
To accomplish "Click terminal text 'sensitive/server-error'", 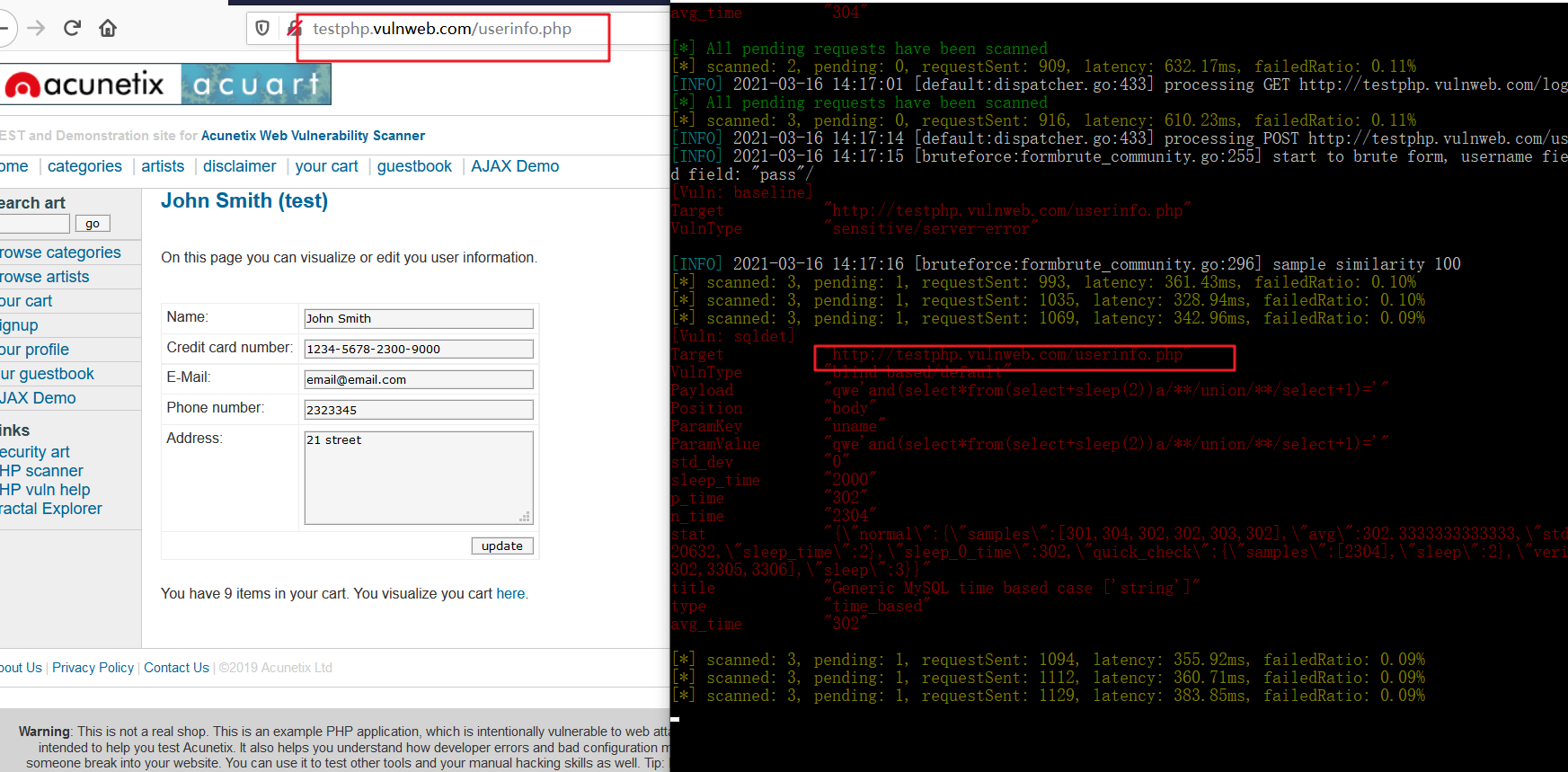I will pos(930,228).
